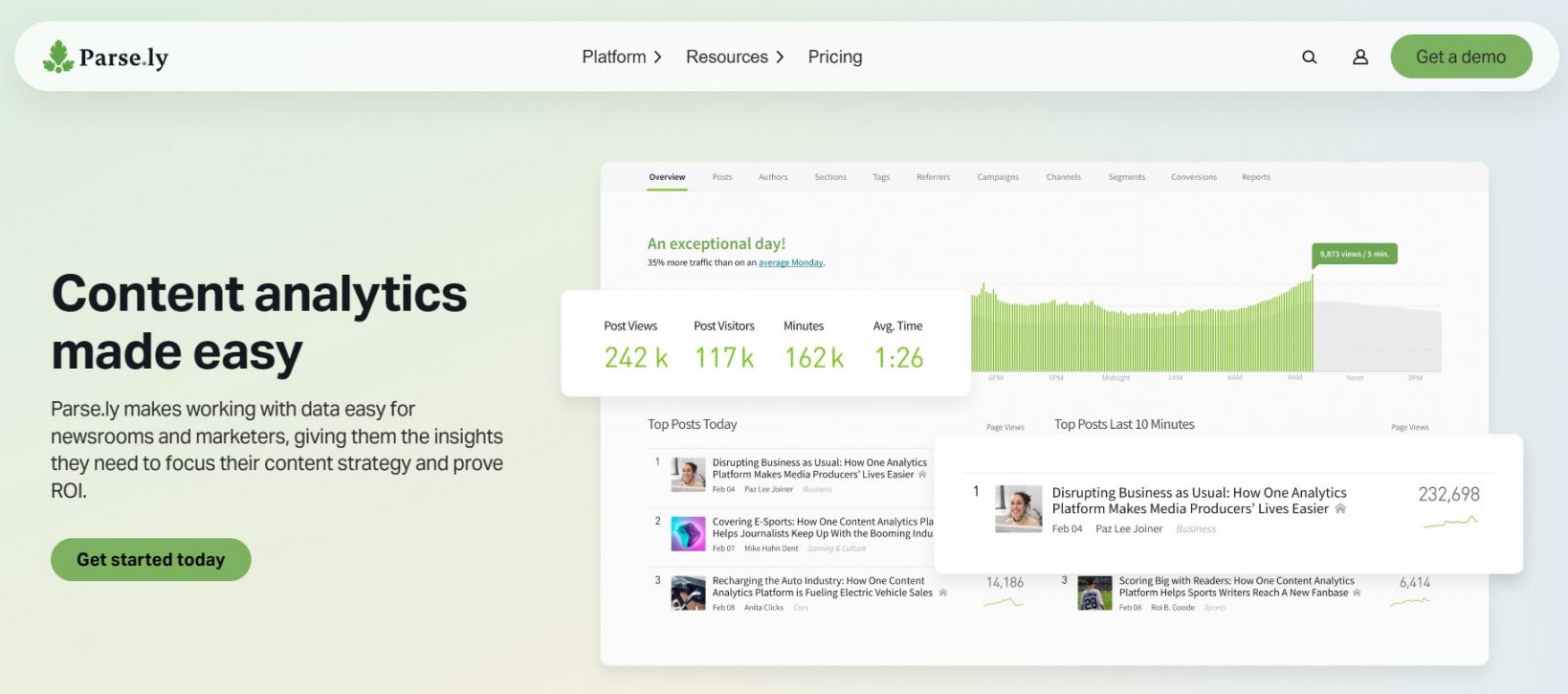This screenshot has height=694, width=1568.
Task: Expand the Resources dropdown menu
Action: [735, 56]
